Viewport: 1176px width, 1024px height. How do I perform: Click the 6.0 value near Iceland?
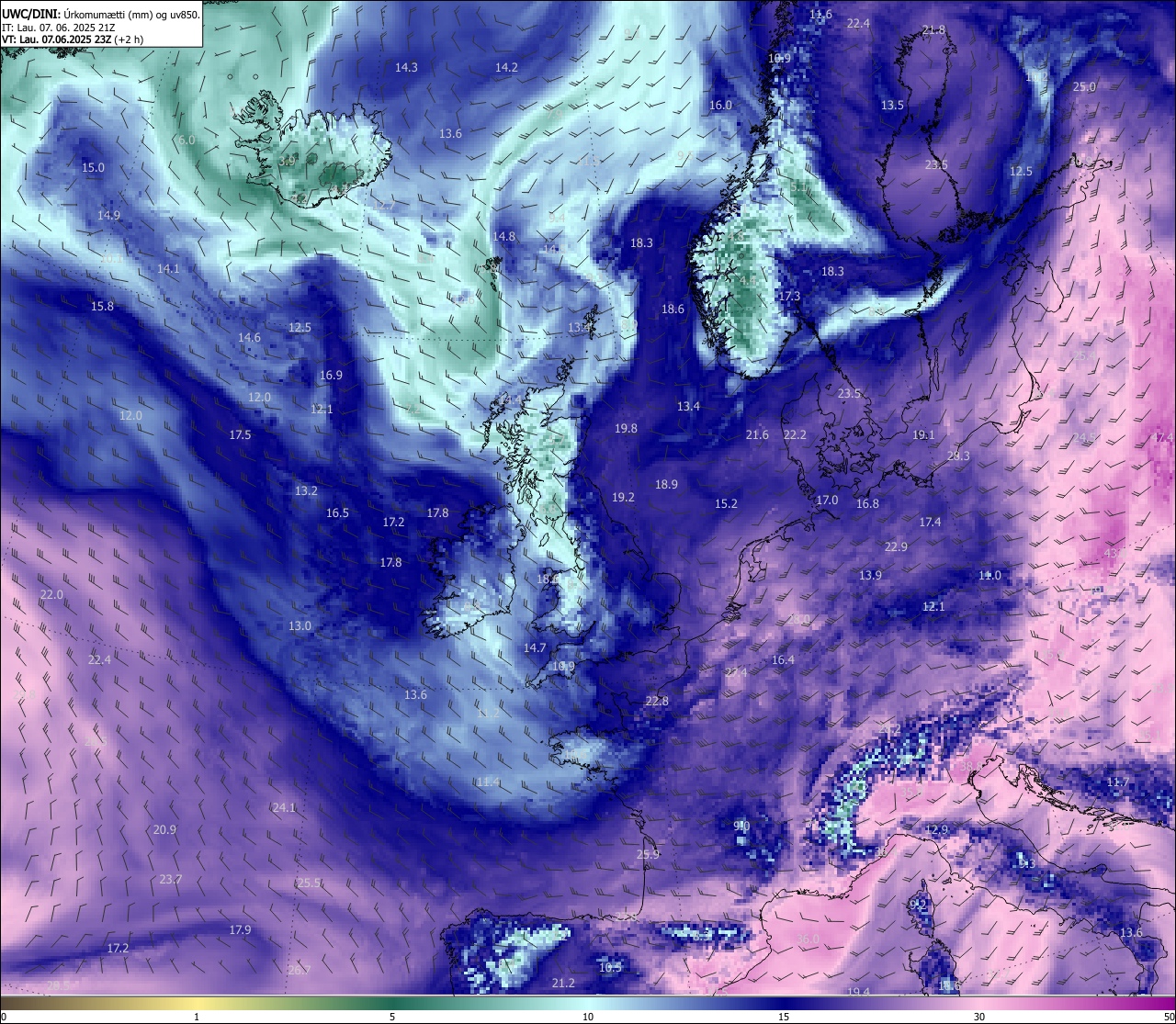(x=187, y=140)
